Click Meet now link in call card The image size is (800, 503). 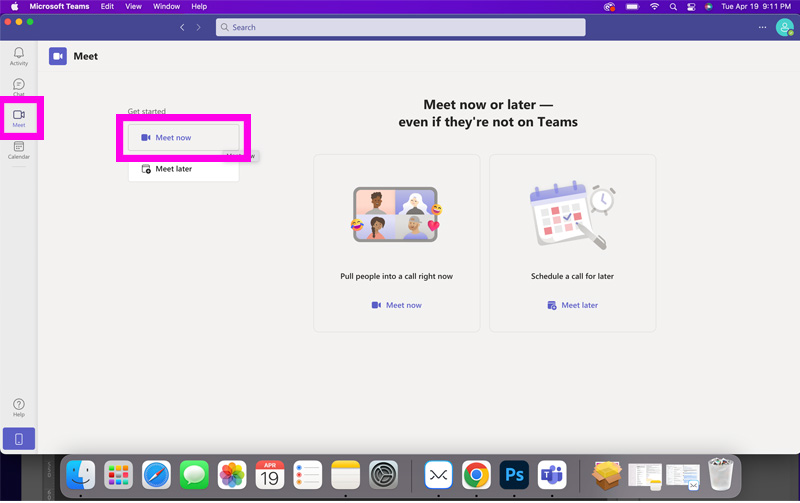tap(396, 305)
